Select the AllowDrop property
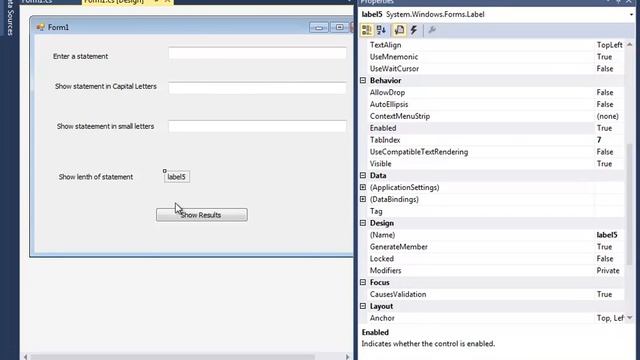Viewport: 640px width, 360px height. 387,92
